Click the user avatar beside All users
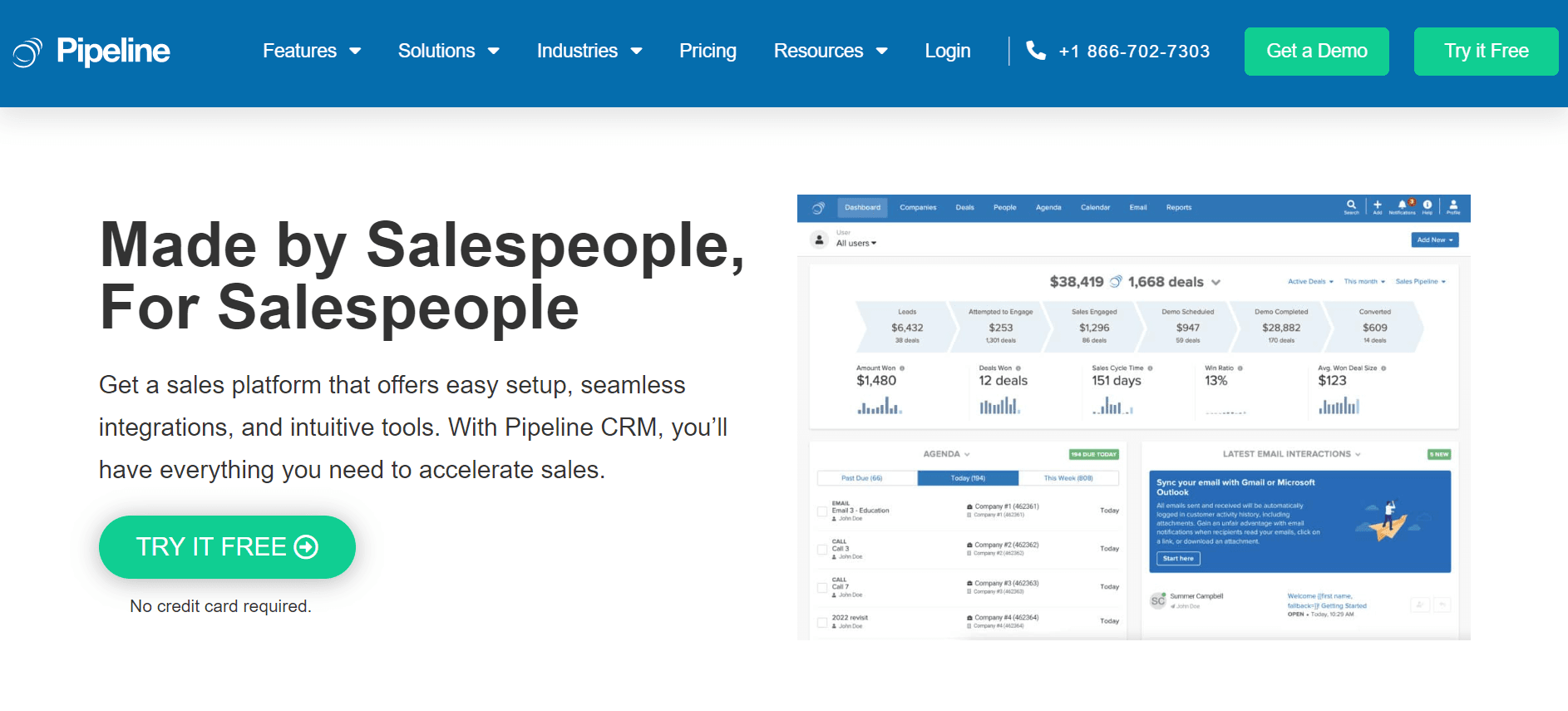Screen dimensions: 1568x711 point(819,240)
